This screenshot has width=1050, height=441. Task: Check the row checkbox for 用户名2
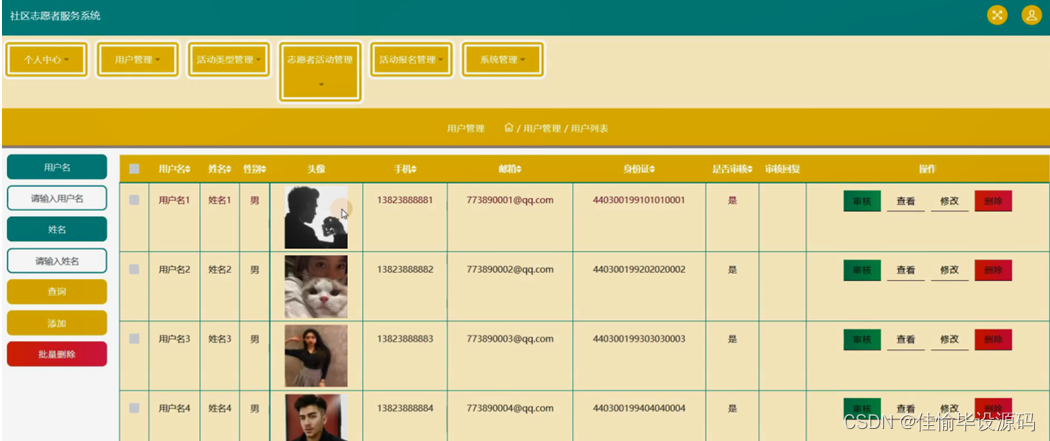pos(134,269)
